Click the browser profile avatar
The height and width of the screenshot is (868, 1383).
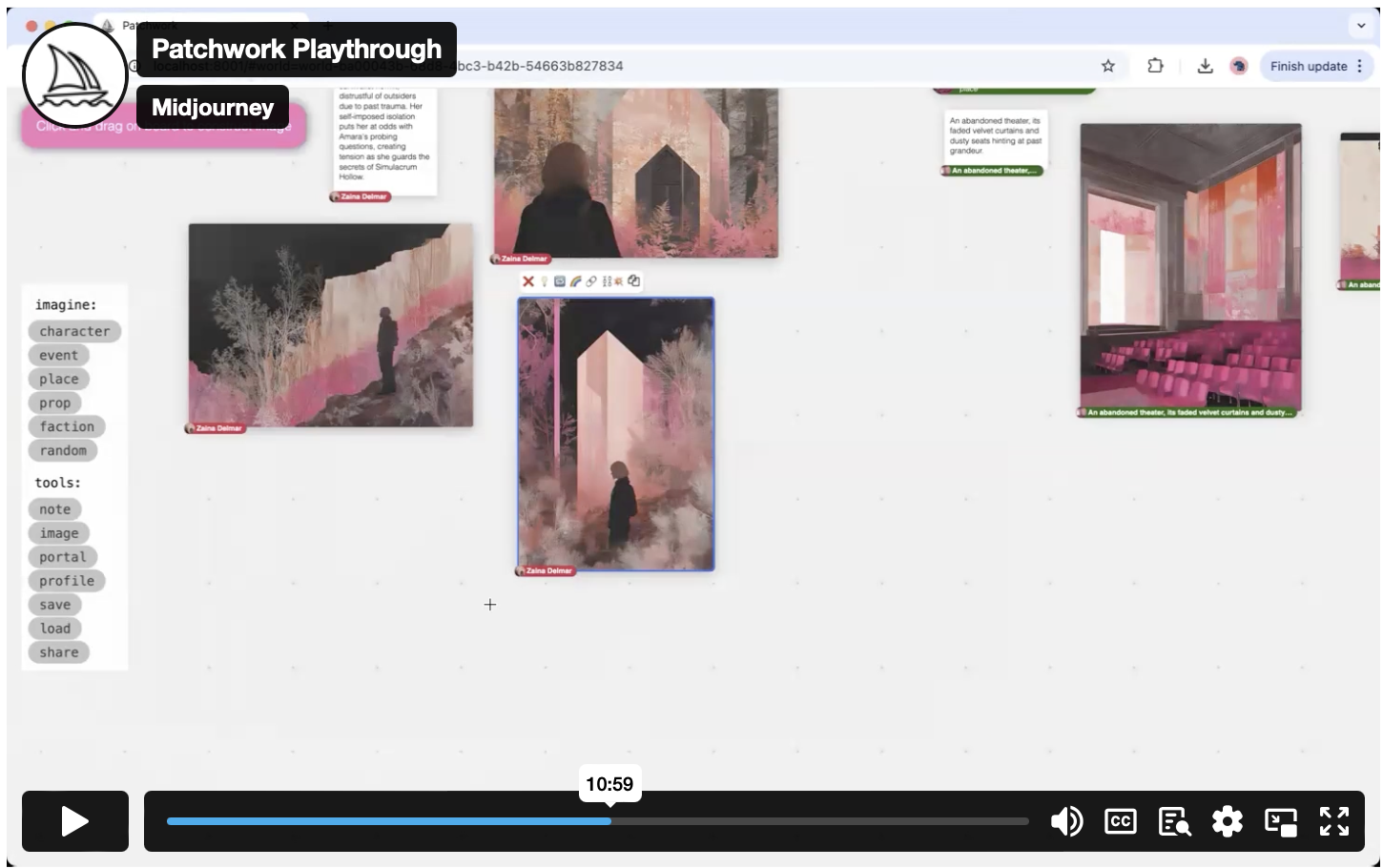(x=1239, y=66)
